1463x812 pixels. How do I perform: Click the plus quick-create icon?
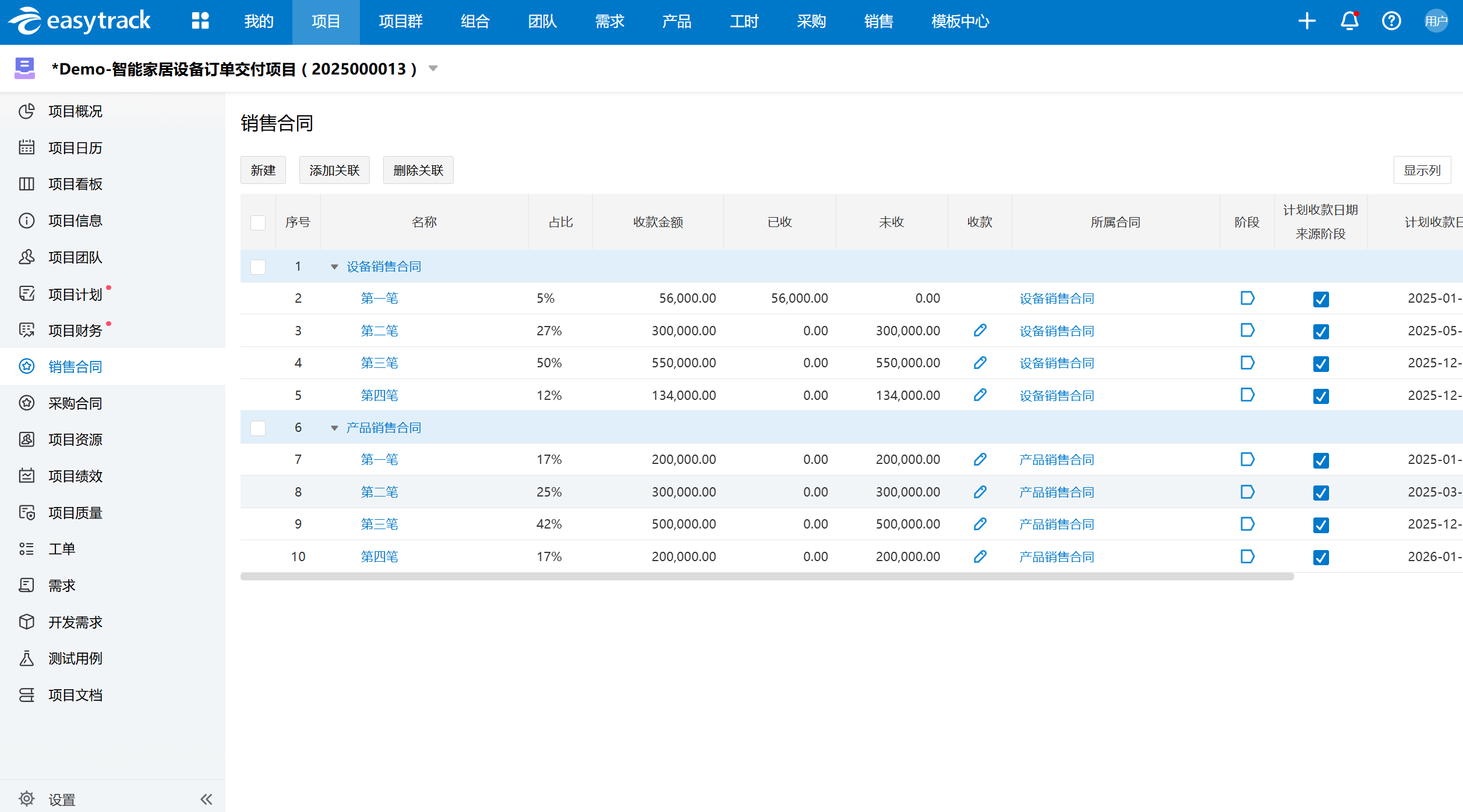point(1307,21)
